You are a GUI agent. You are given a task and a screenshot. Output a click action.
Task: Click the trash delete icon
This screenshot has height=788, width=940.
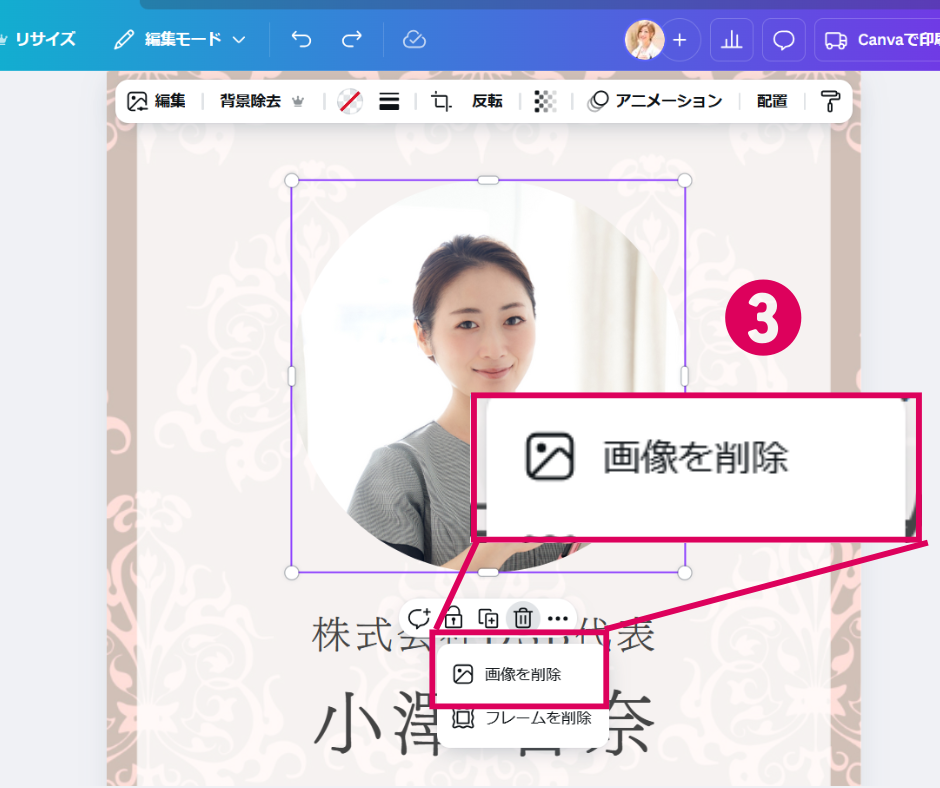click(523, 618)
